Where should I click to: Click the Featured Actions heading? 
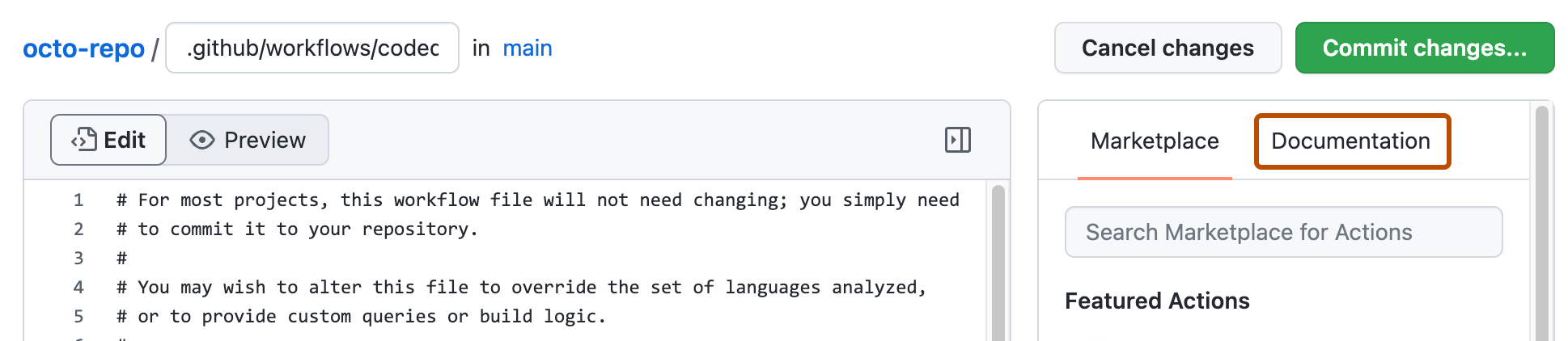1156,301
